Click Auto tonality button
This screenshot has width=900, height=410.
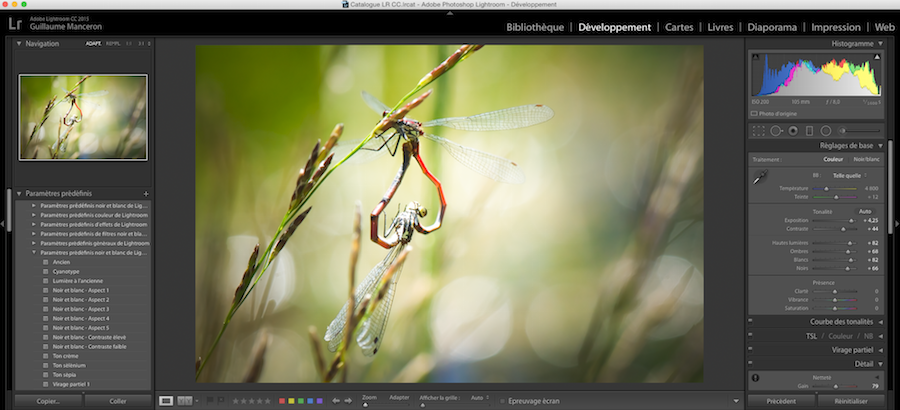pos(865,211)
